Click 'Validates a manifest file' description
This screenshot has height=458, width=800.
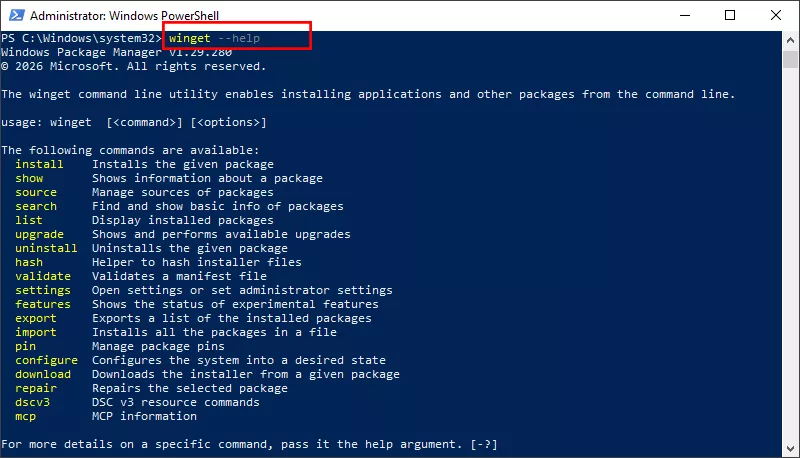pos(179,276)
